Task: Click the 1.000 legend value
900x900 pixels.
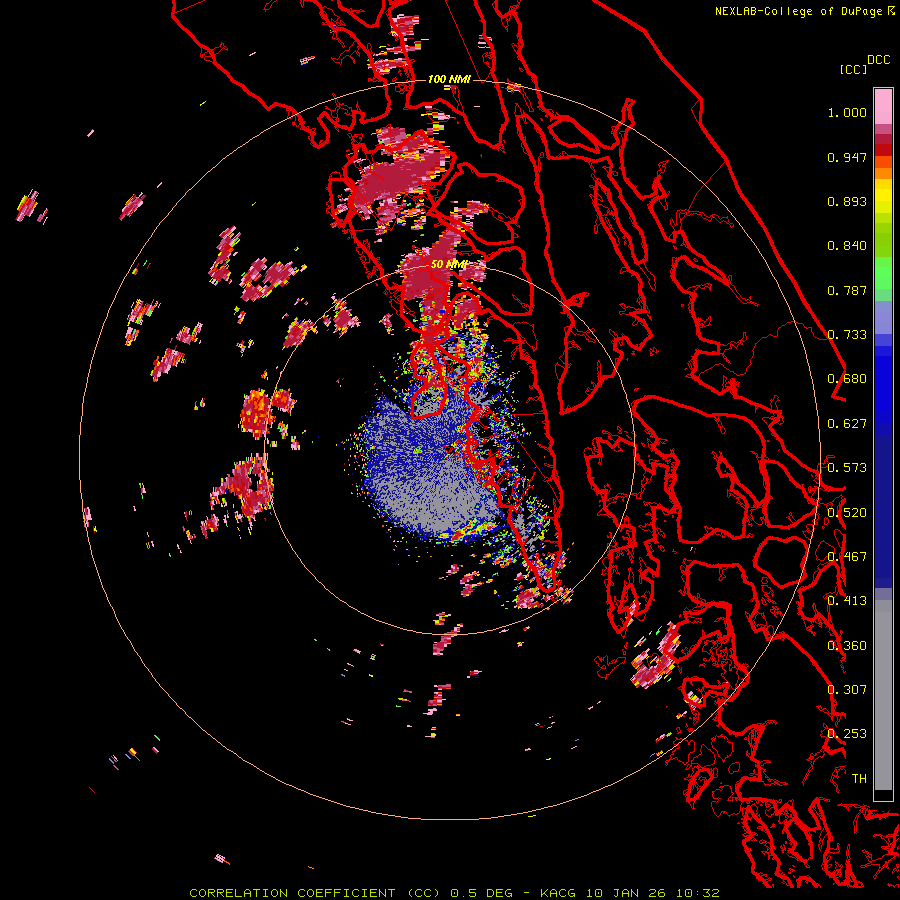Action: [x=847, y=112]
